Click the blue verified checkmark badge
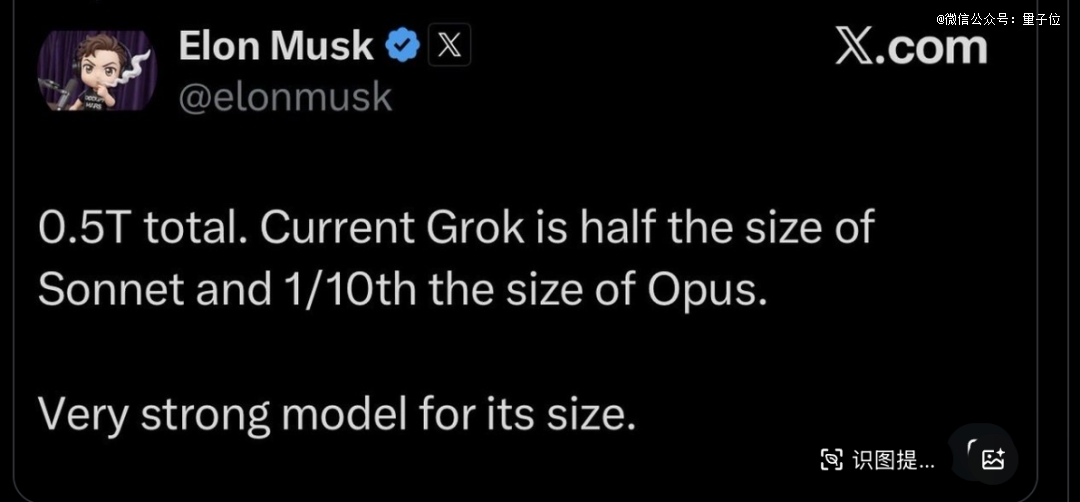 tap(403, 45)
